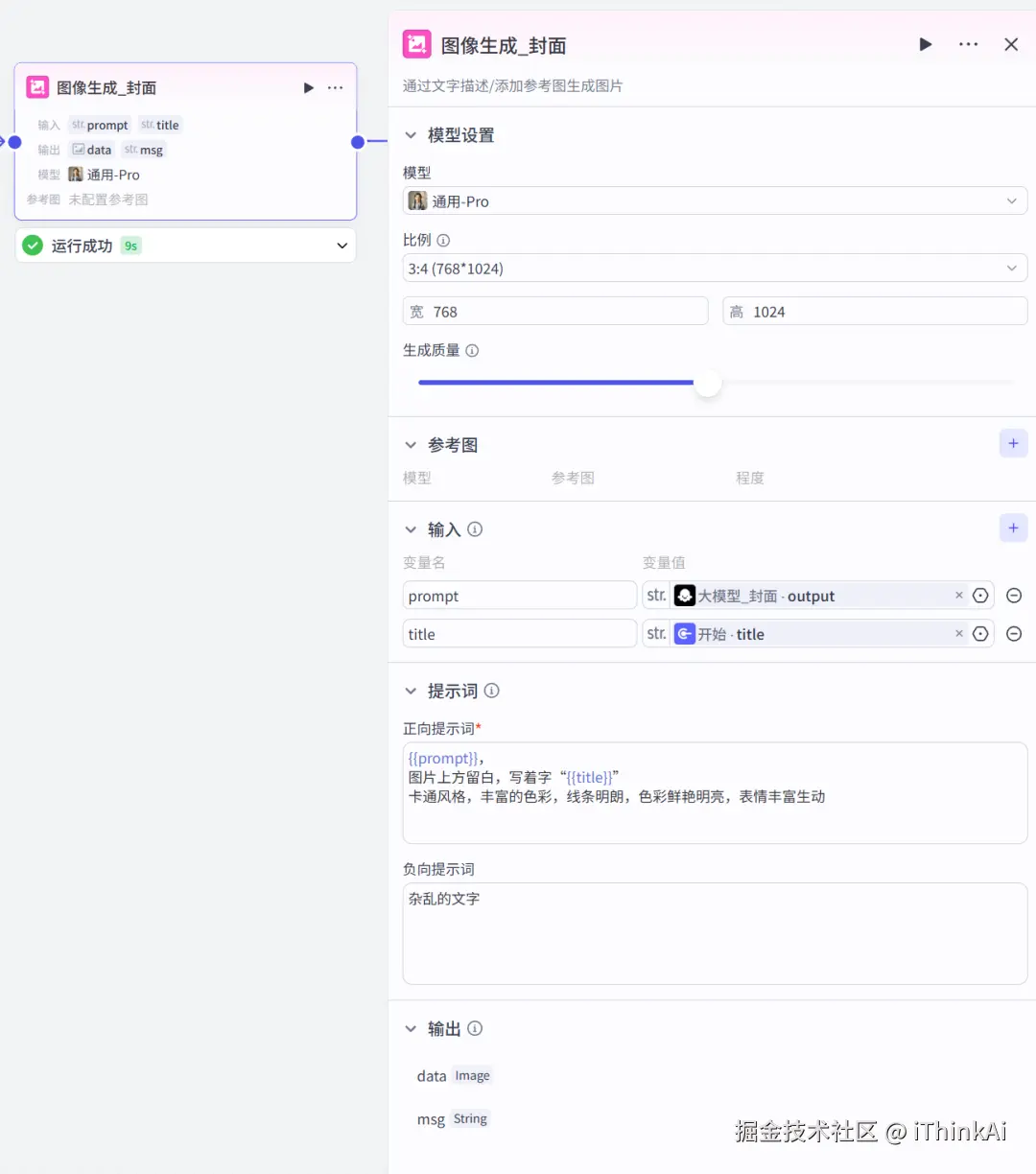Expand the 运行成功 result panel
The image size is (1036, 1174).
pyautogui.click(x=341, y=246)
